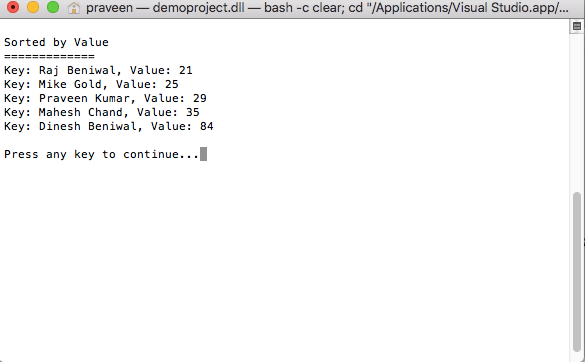The width and height of the screenshot is (585, 362).
Task: Click the 'Sorted by Value' heading text
Action: (56, 42)
